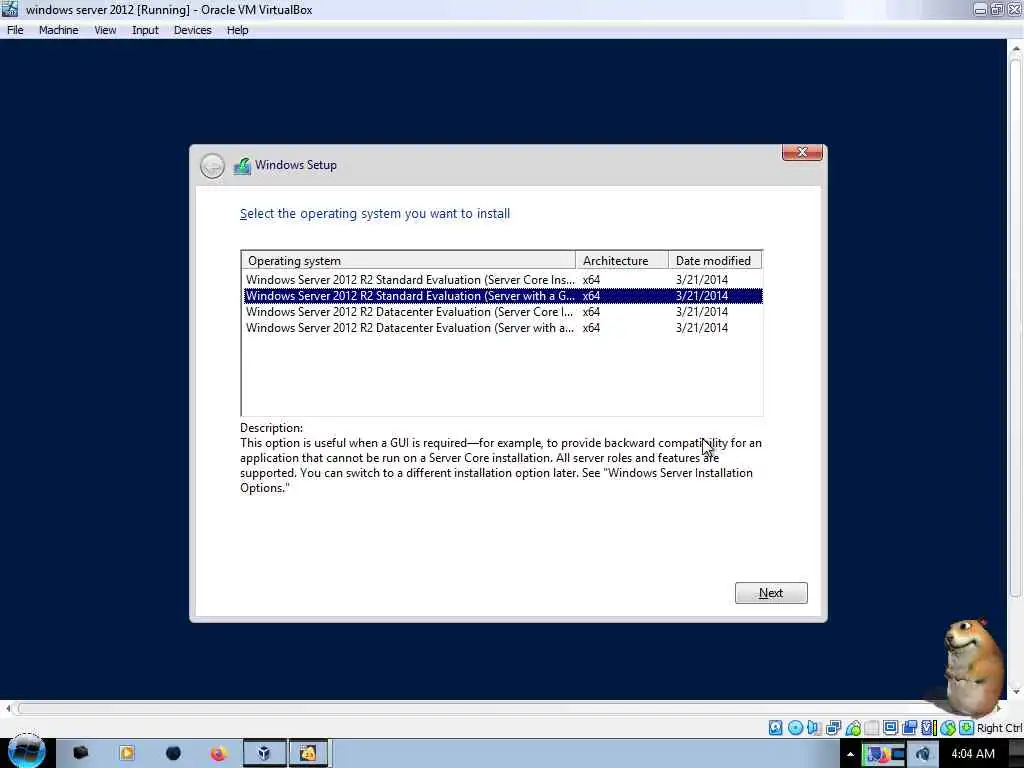Screen dimensions: 1024x768
Task: Click the hard disk activity status icon
Action: coord(775,728)
